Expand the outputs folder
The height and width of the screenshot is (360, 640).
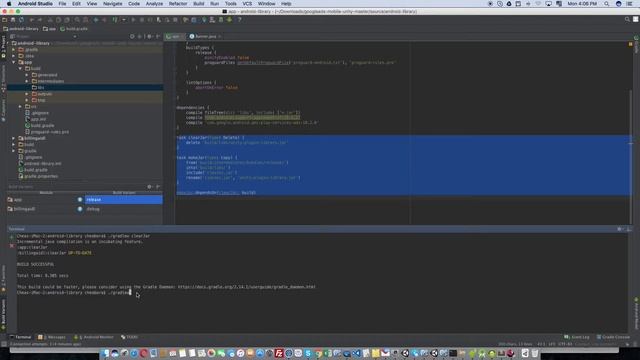point(27,94)
